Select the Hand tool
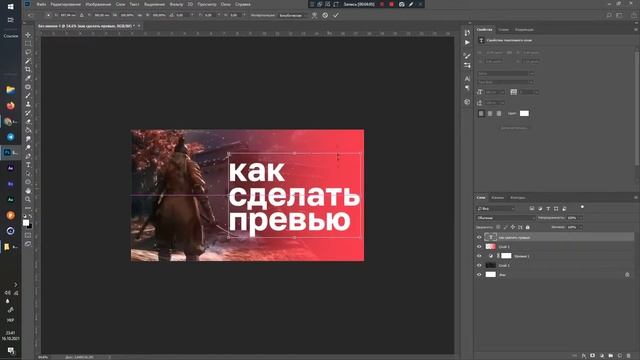 [28, 191]
